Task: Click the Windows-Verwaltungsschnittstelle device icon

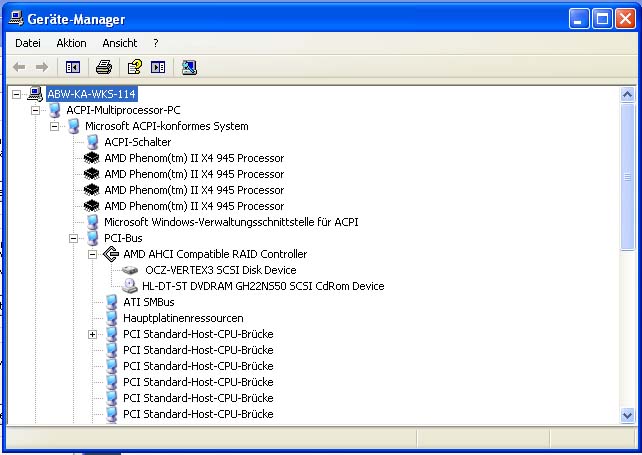Action: [93, 222]
